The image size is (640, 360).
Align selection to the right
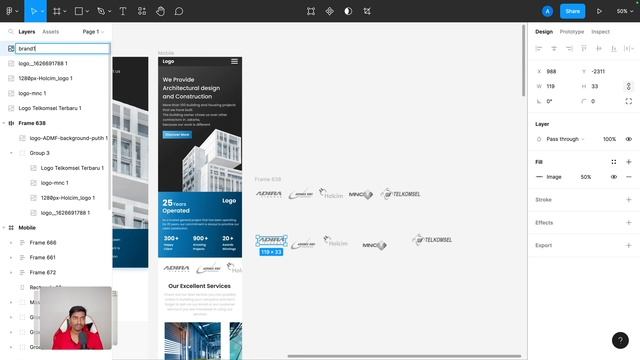pos(569,49)
